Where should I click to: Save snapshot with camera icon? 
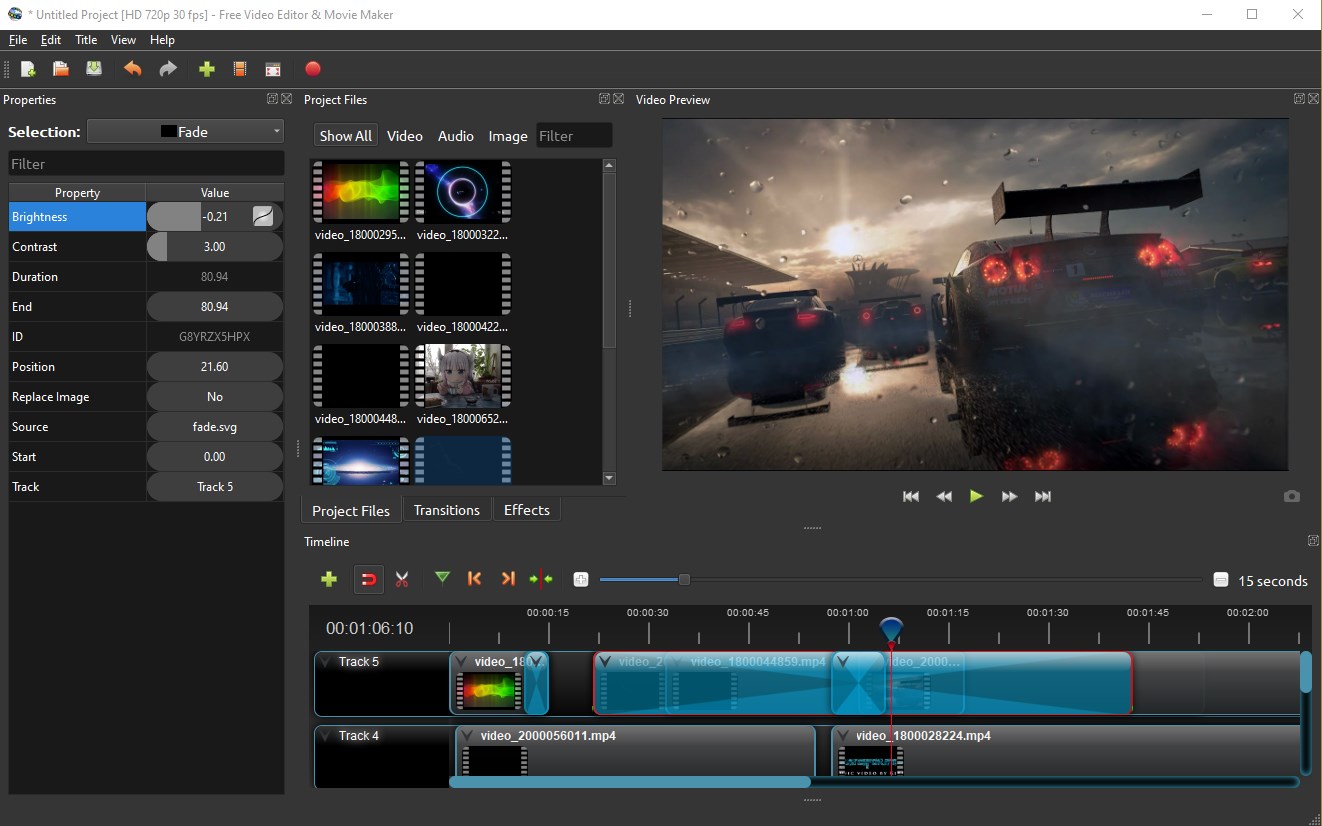tap(1292, 496)
